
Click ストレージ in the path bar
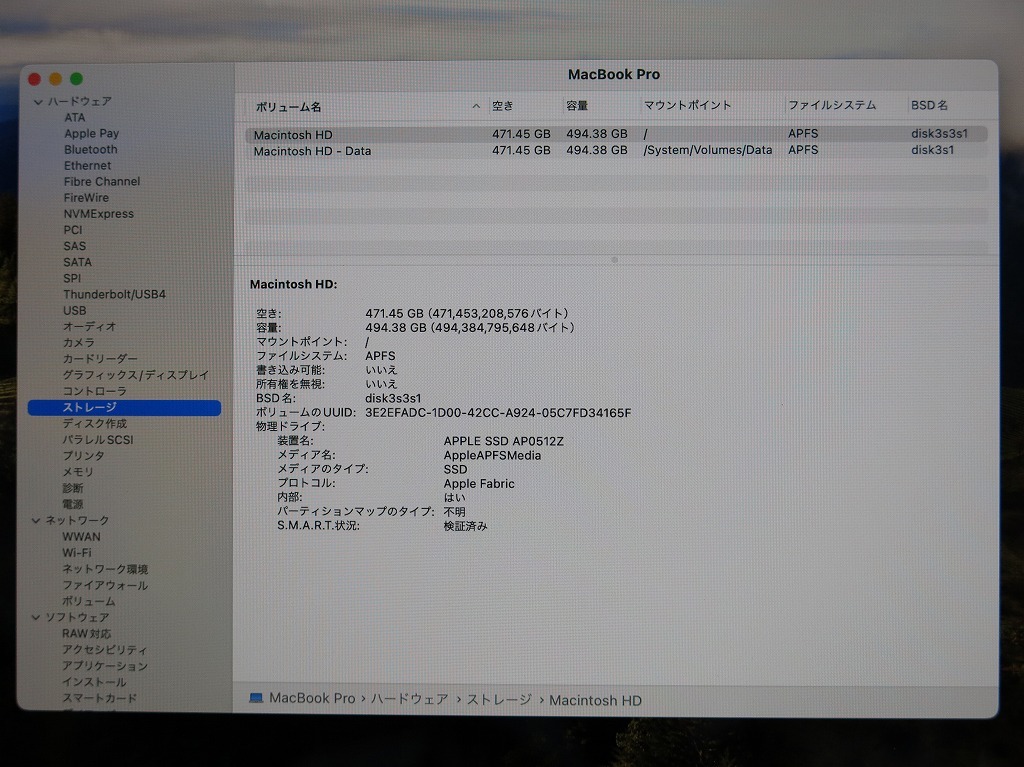(499, 700)
